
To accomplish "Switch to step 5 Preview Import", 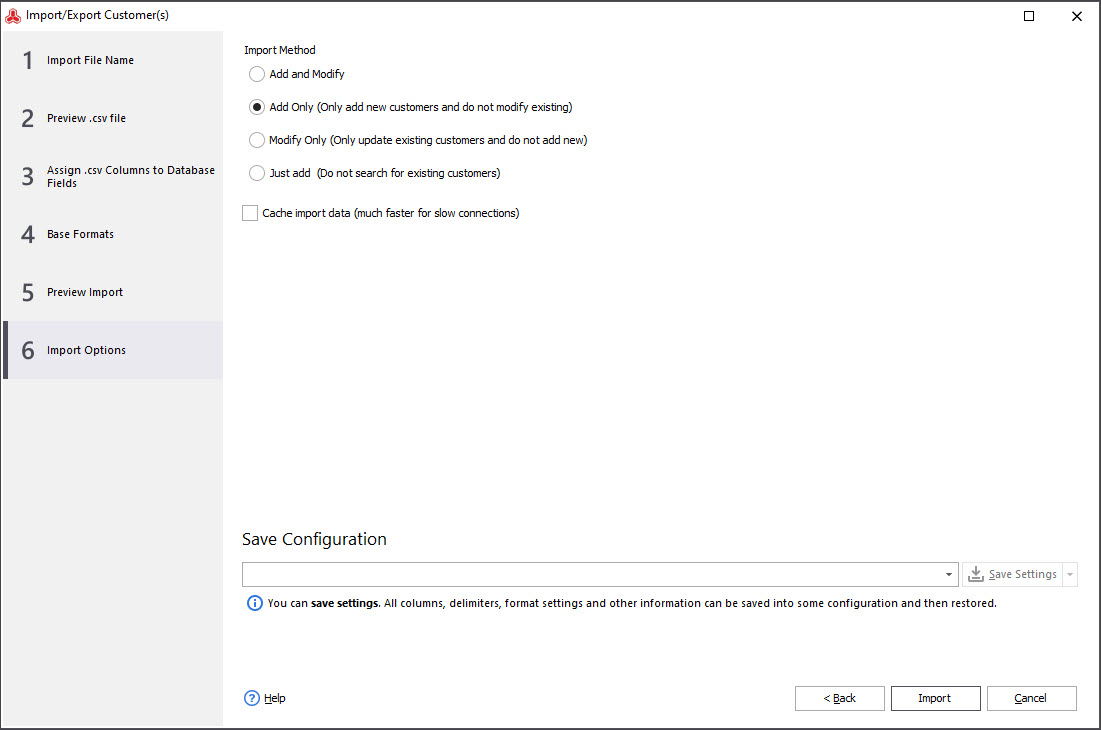I will 112,292.
